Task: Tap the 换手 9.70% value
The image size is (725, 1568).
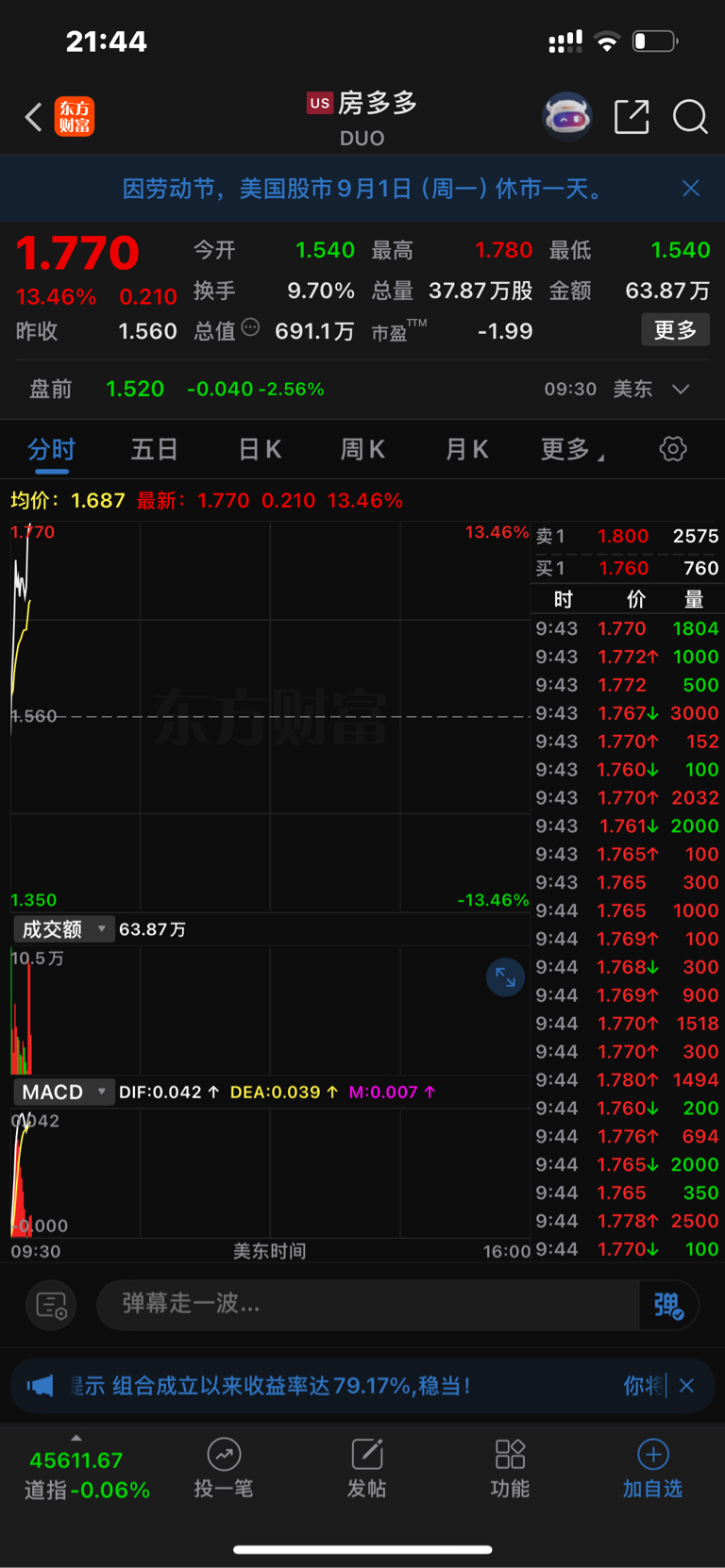Action: click(321, 291)
